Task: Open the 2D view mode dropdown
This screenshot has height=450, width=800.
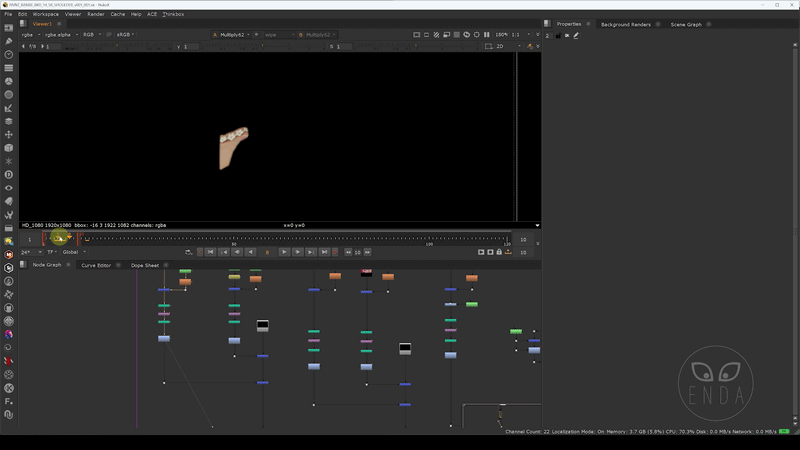Action: coord(508,46)
